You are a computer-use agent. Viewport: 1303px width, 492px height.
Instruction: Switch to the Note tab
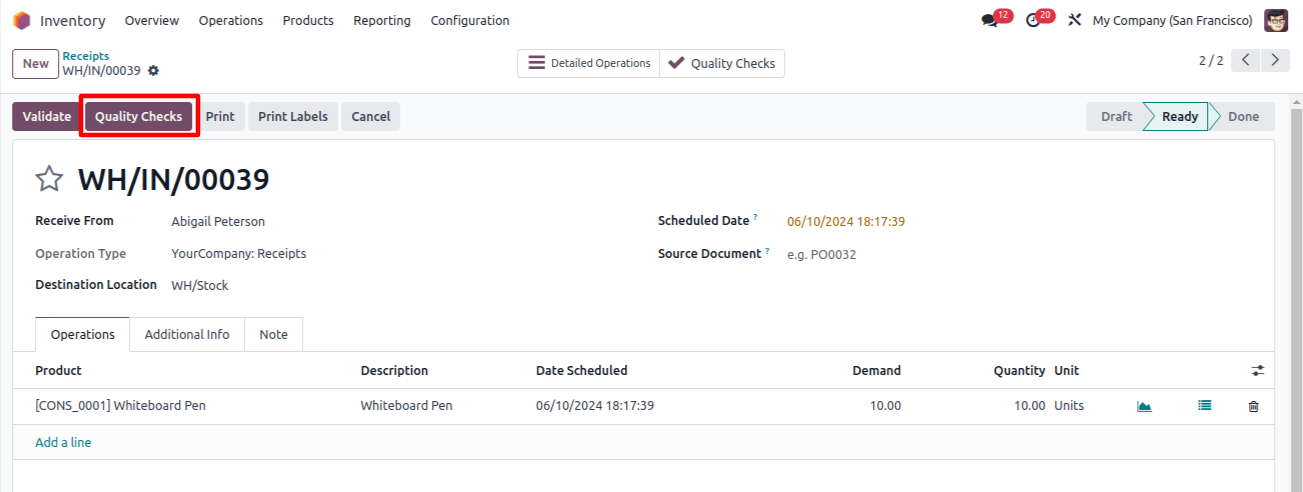273,334
